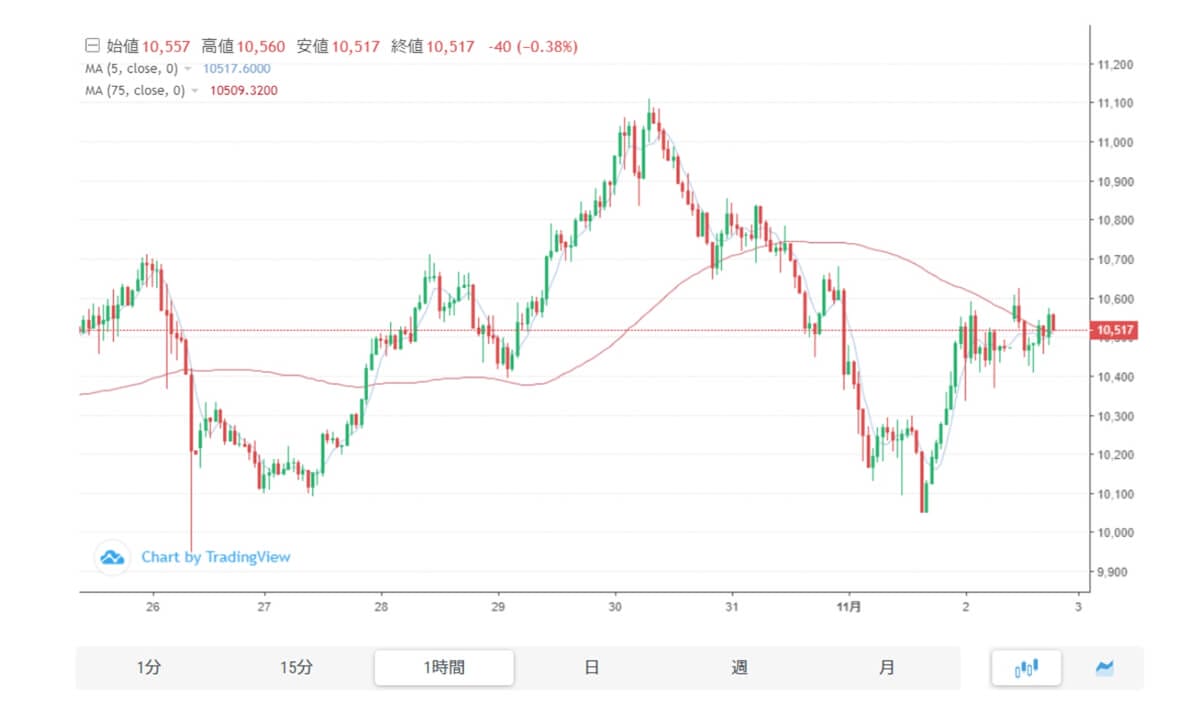Viewport: 1200px width, 713px height.
Task: Click the 11,000 label on price axis
Action: (x=1114, y=143)
